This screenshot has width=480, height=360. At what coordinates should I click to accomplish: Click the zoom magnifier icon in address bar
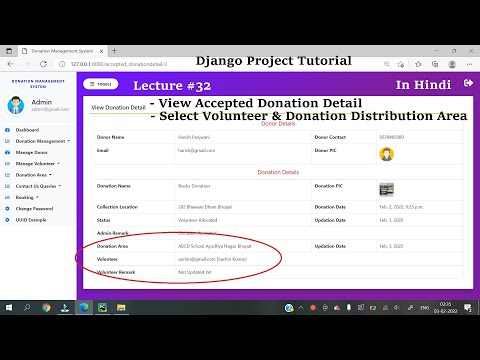click(x=387, y=64)
